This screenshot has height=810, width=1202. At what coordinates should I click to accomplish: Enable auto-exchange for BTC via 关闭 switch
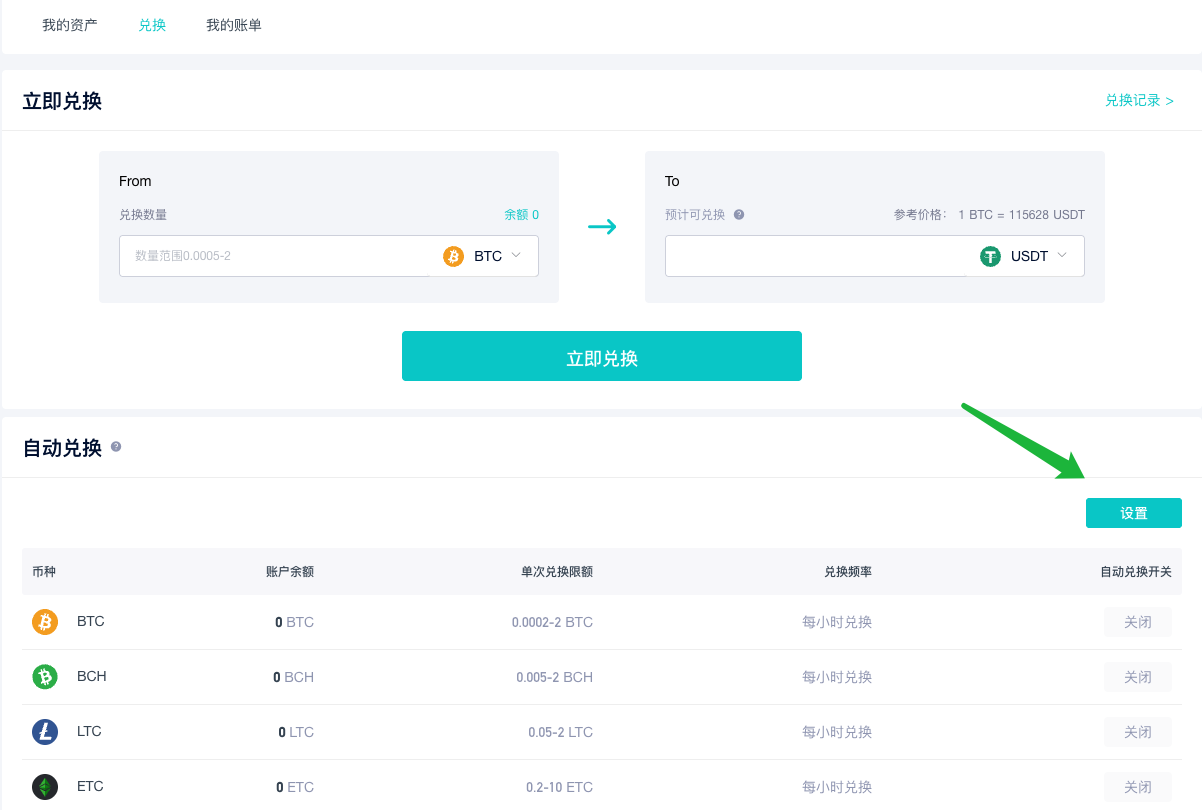point(1137,621)
